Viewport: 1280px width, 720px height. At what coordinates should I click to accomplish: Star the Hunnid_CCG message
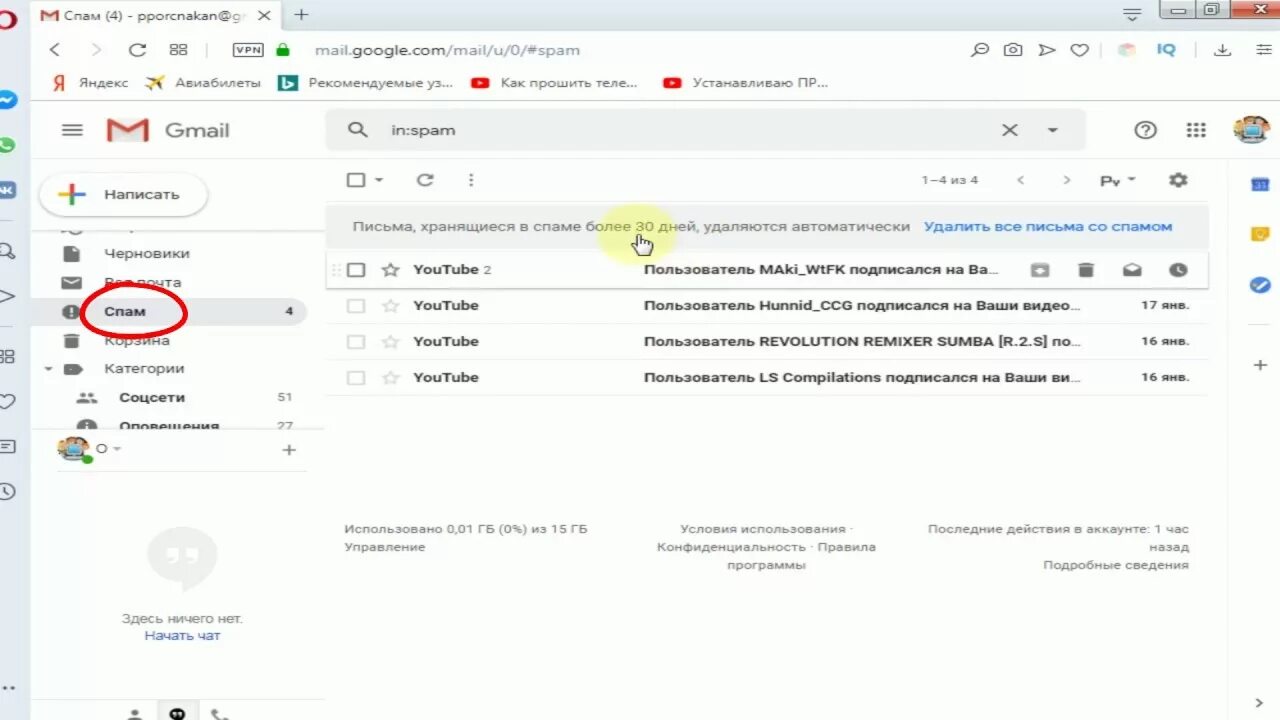391,305
